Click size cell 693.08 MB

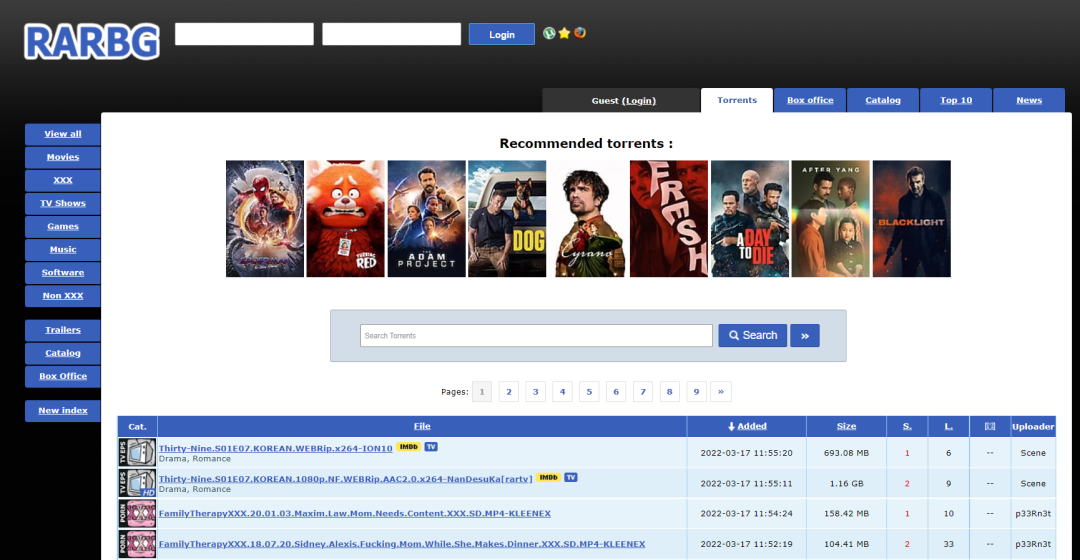click(847, 453)
